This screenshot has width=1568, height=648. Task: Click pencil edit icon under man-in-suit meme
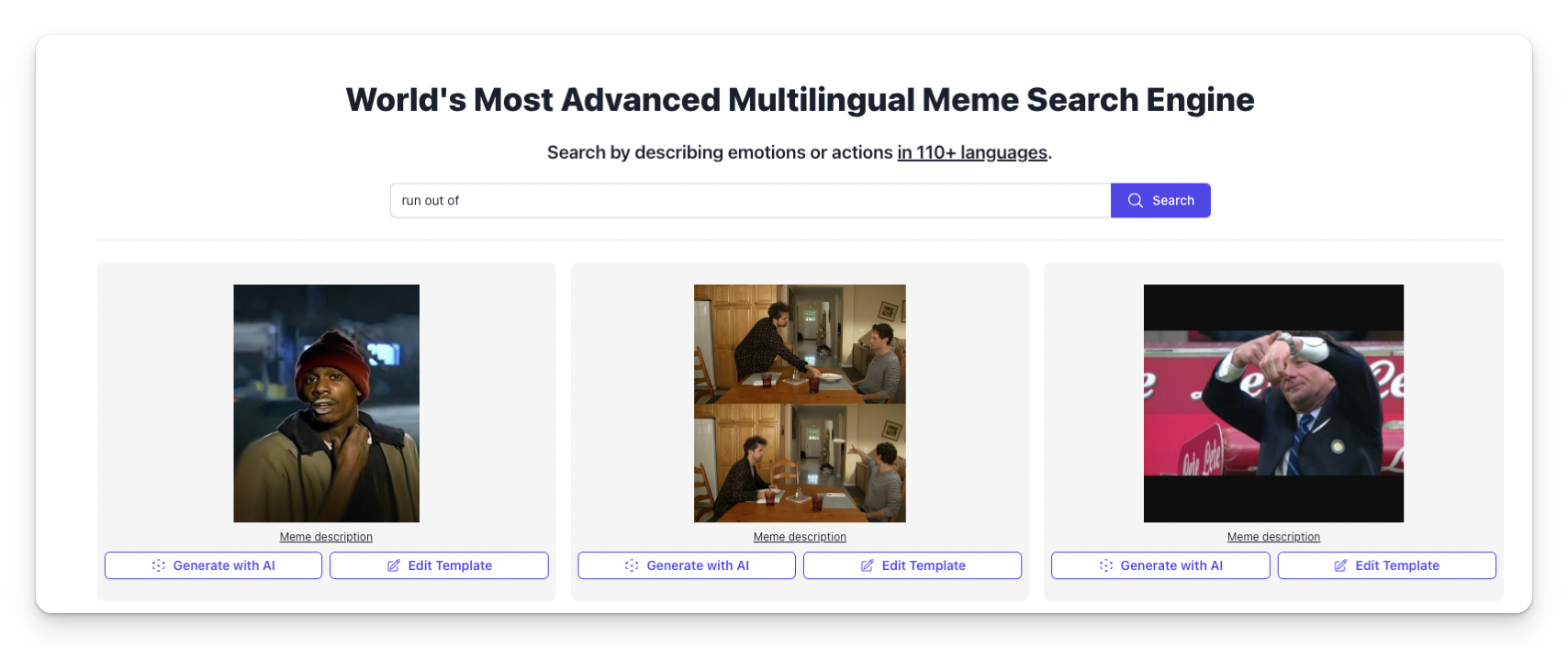pyautogui.click(x=1341, y=565)
